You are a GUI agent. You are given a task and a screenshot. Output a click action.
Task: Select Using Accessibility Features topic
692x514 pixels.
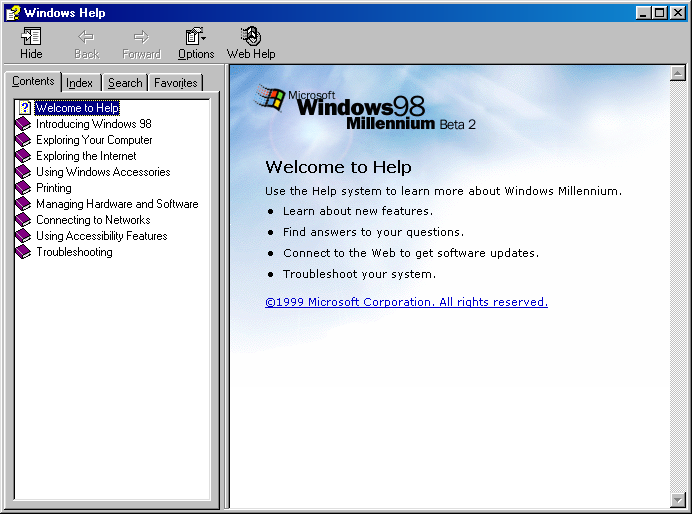tap(101, 236)
